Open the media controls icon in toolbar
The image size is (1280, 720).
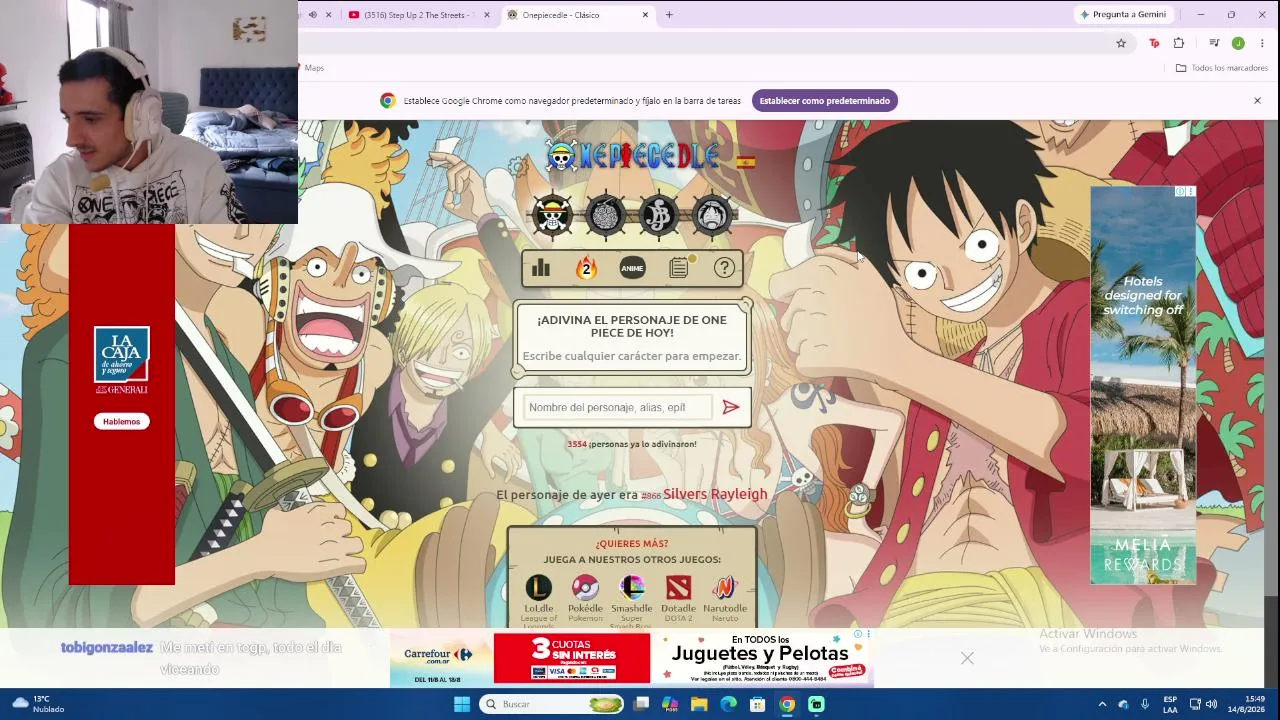click(x=1214, y=43)
